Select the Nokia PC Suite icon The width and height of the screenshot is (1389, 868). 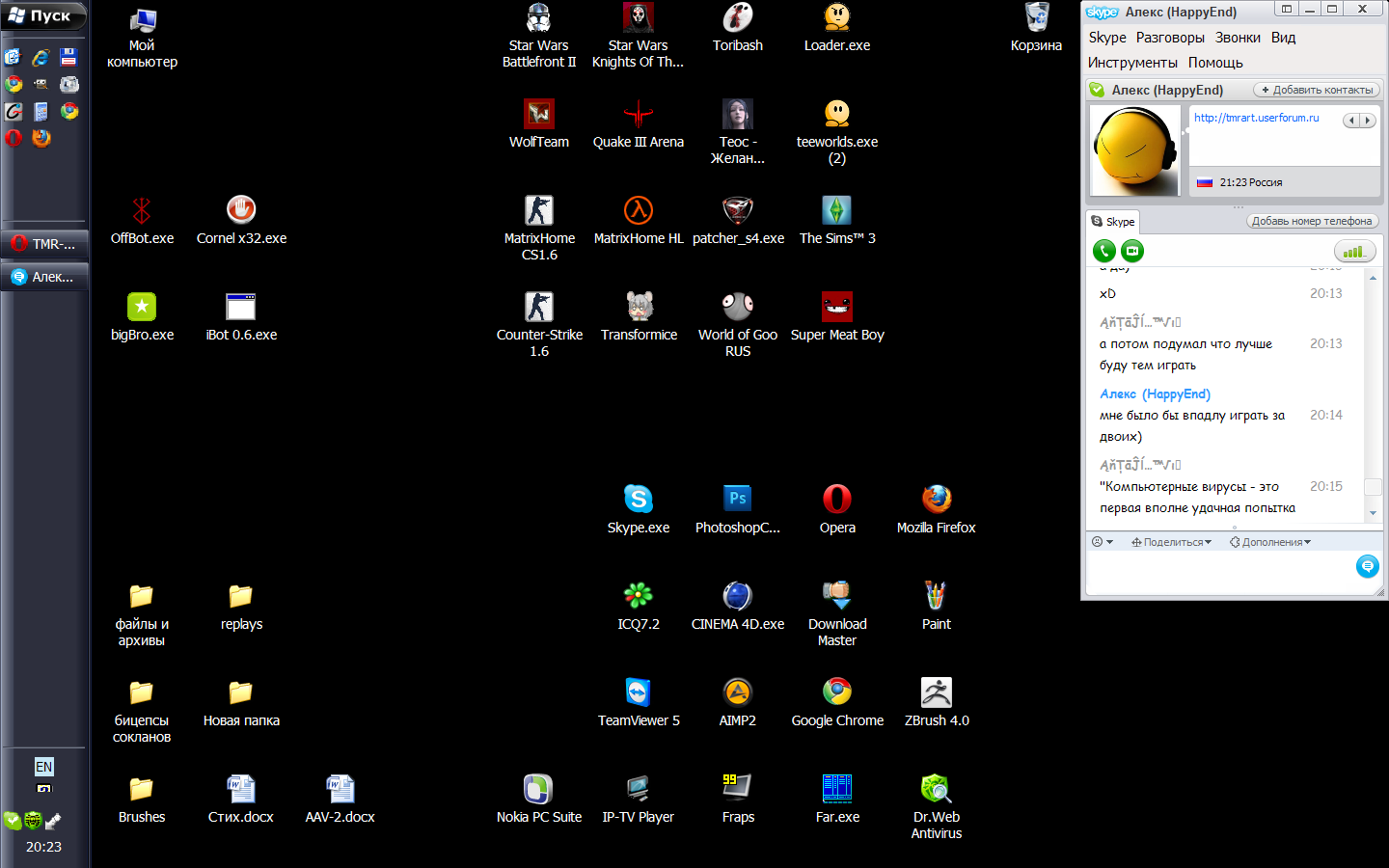tap(539, 800)
